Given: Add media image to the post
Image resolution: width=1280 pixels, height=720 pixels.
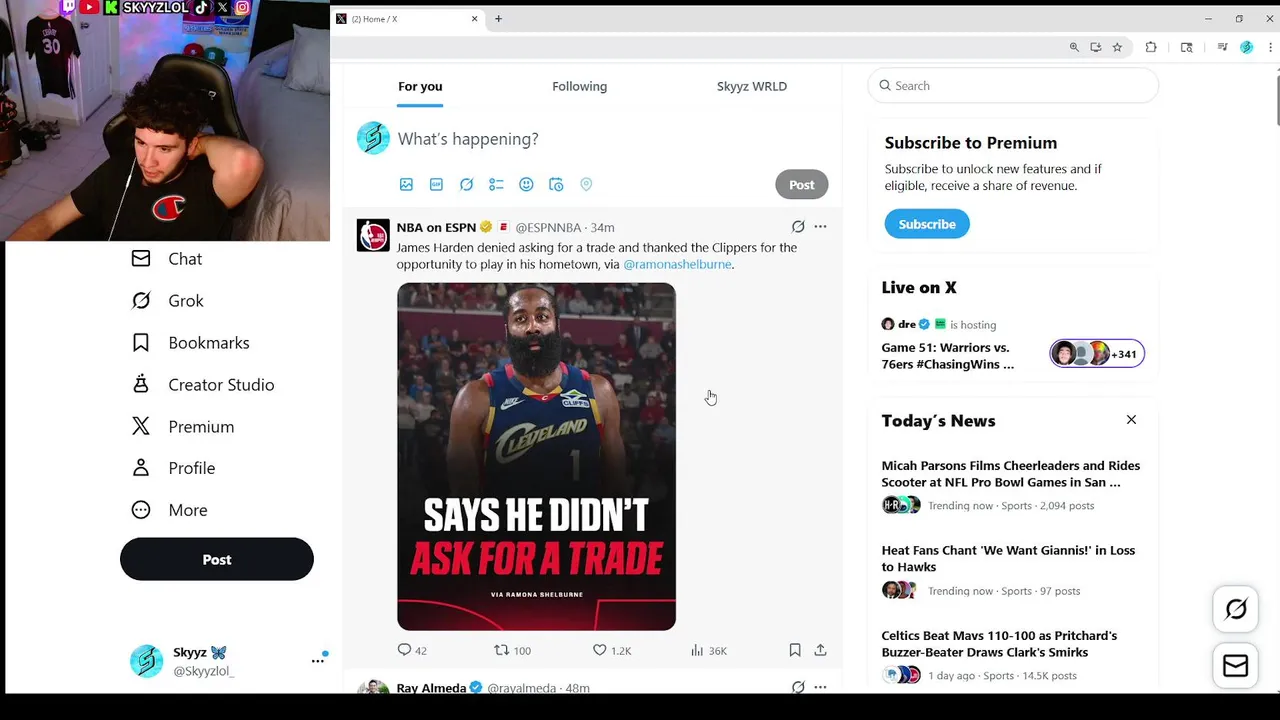Looking at the screenshot, I should [406, 184].
